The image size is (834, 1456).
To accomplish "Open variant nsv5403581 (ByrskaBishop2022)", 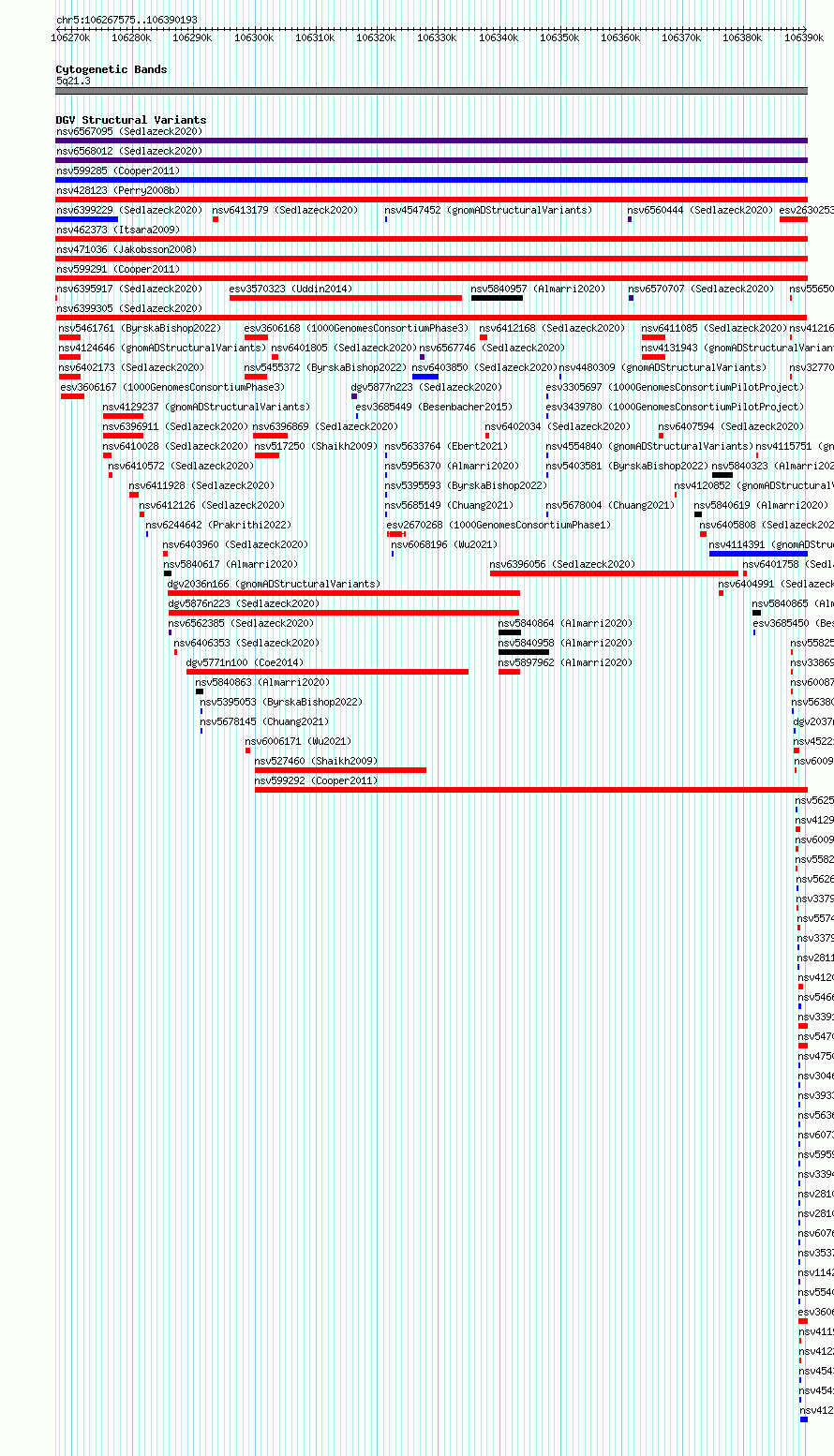I will coord(627,466).
